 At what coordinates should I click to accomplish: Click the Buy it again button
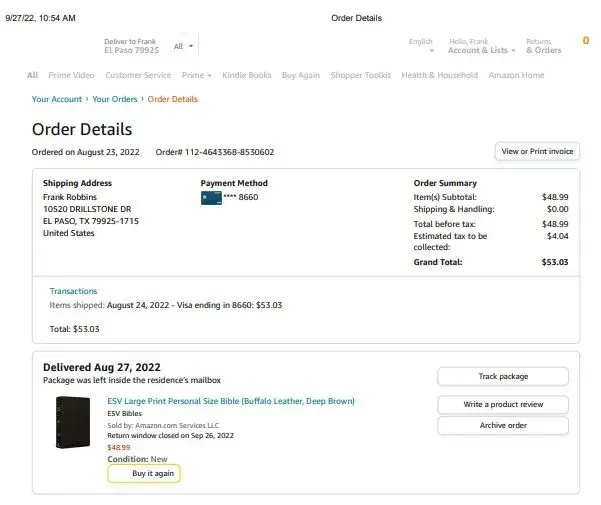coord(144,474)
